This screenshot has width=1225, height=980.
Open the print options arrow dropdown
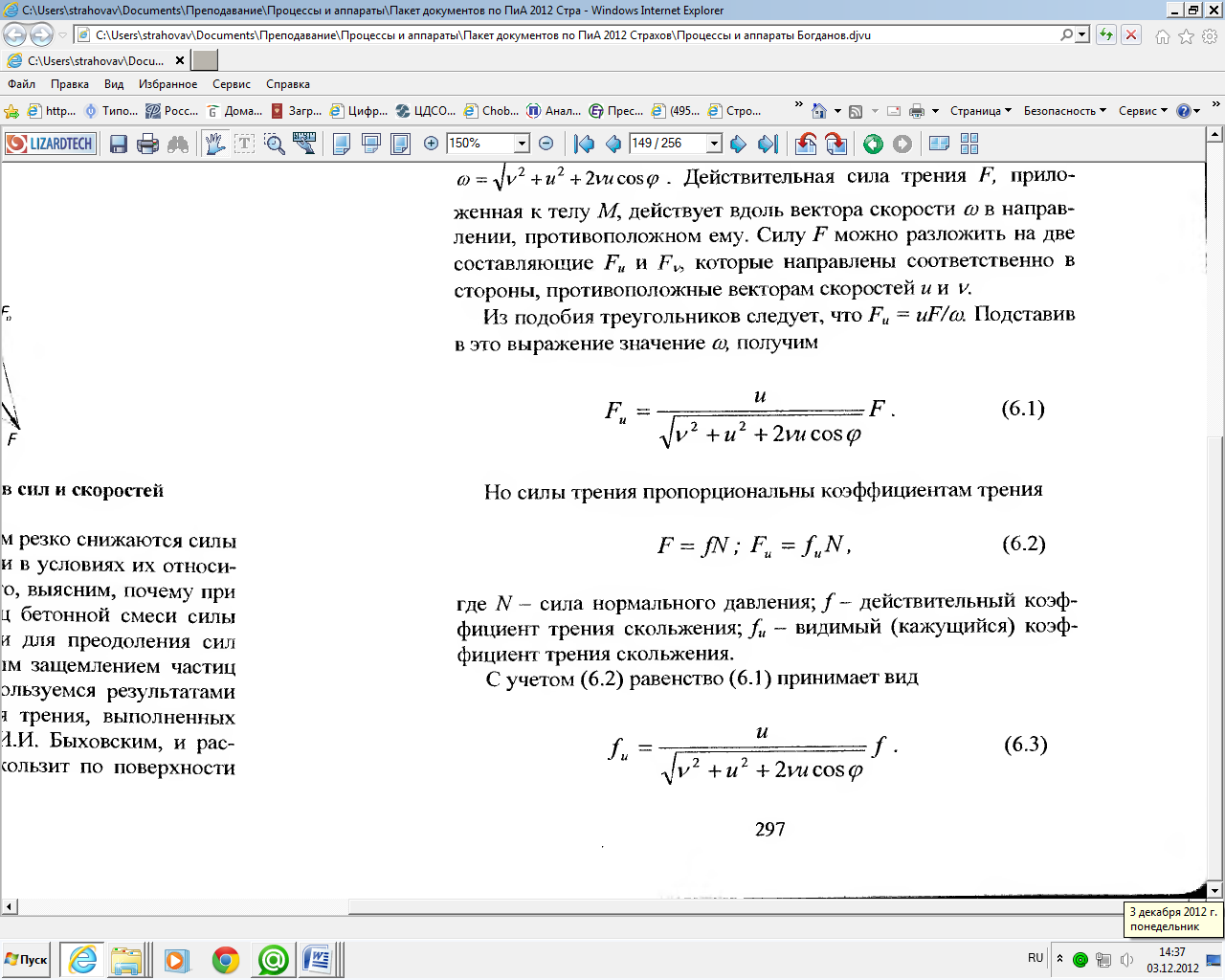(935, 111)
